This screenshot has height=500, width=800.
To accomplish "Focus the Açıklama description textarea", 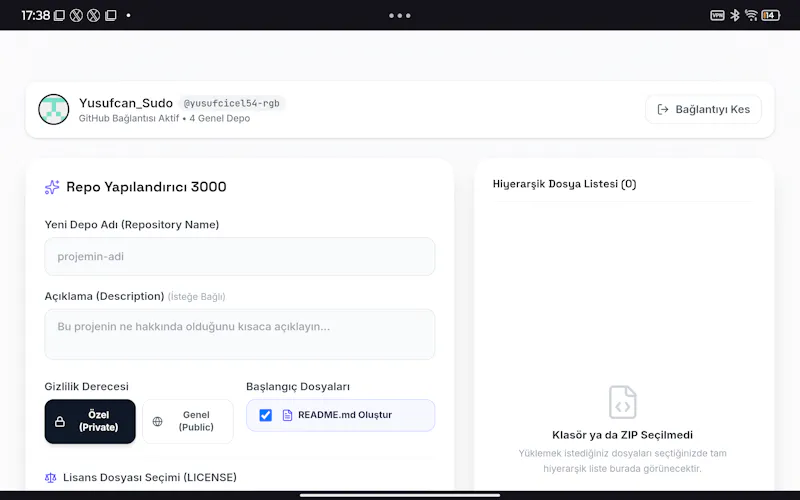I will coord(240,334).
